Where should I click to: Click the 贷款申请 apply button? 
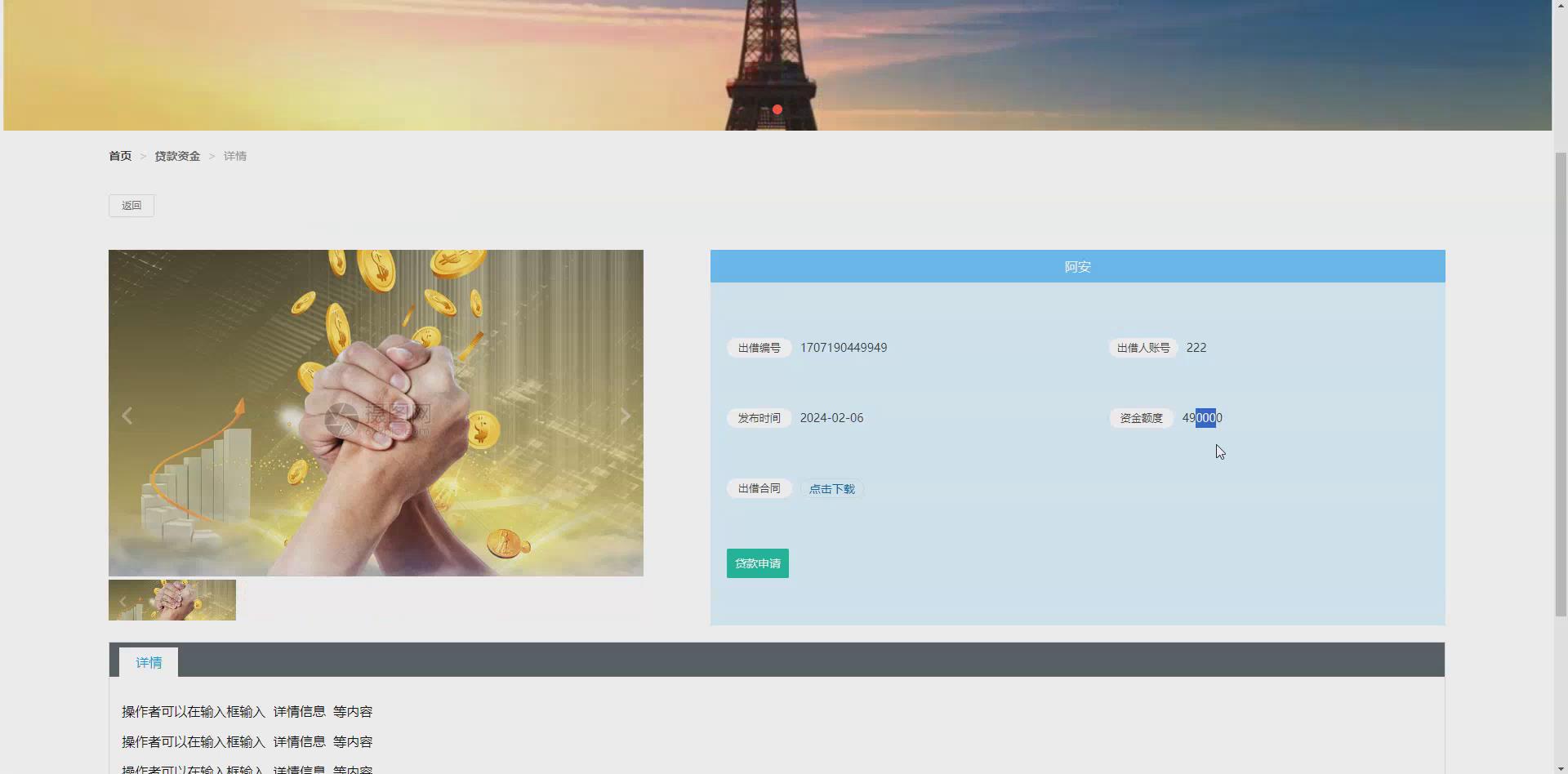click(x=758, y=563)
